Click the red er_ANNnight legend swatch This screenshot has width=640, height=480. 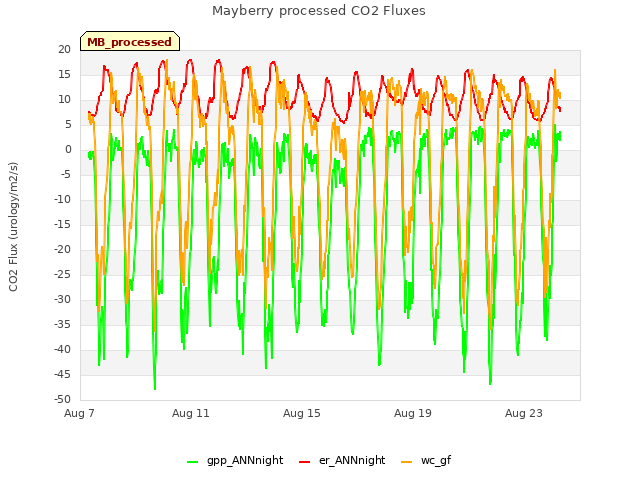pyautogui.click(x=305, y=462)
